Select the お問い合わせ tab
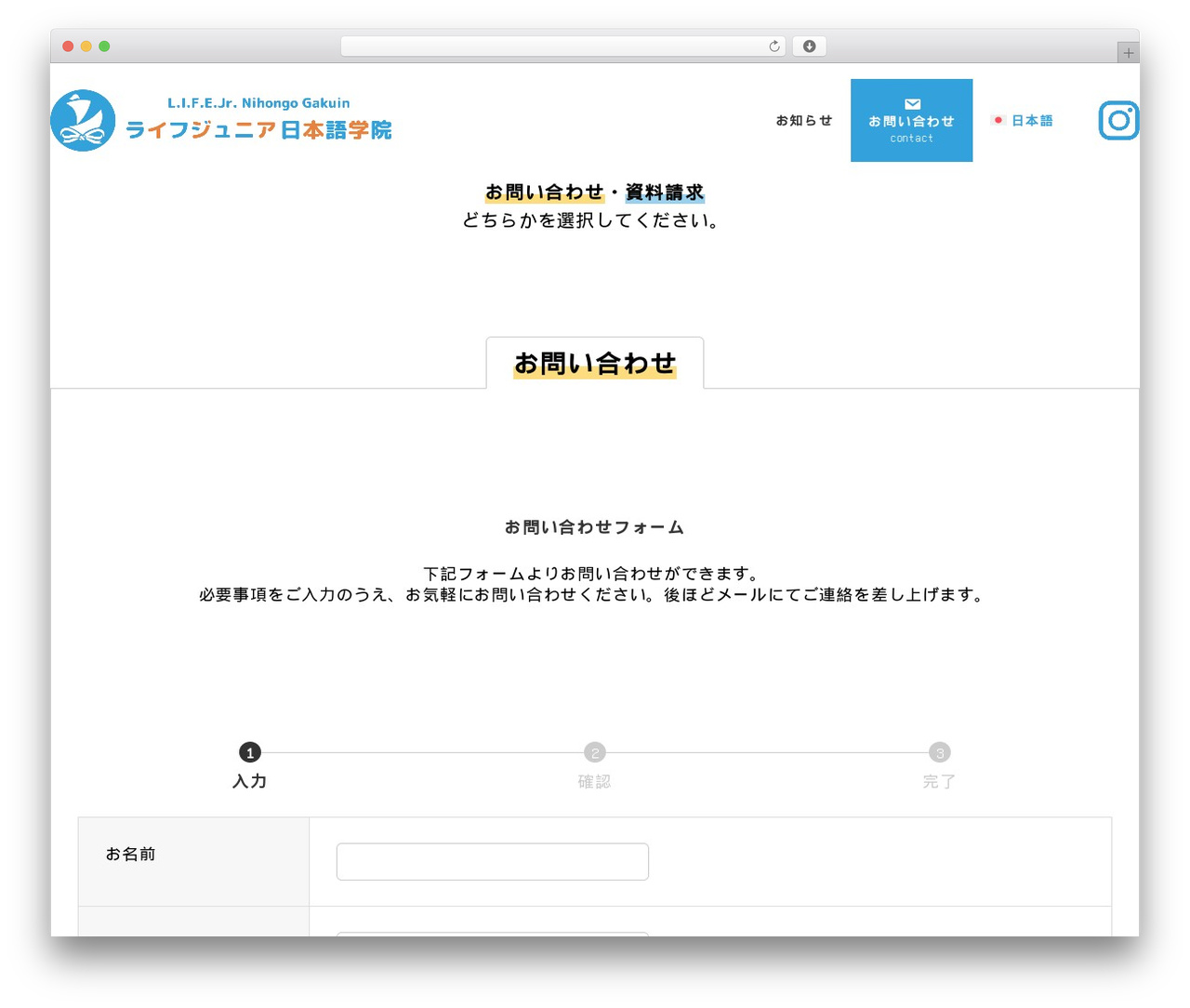The height and width of the screenshot is (1008, 1190). click(595, 363)
